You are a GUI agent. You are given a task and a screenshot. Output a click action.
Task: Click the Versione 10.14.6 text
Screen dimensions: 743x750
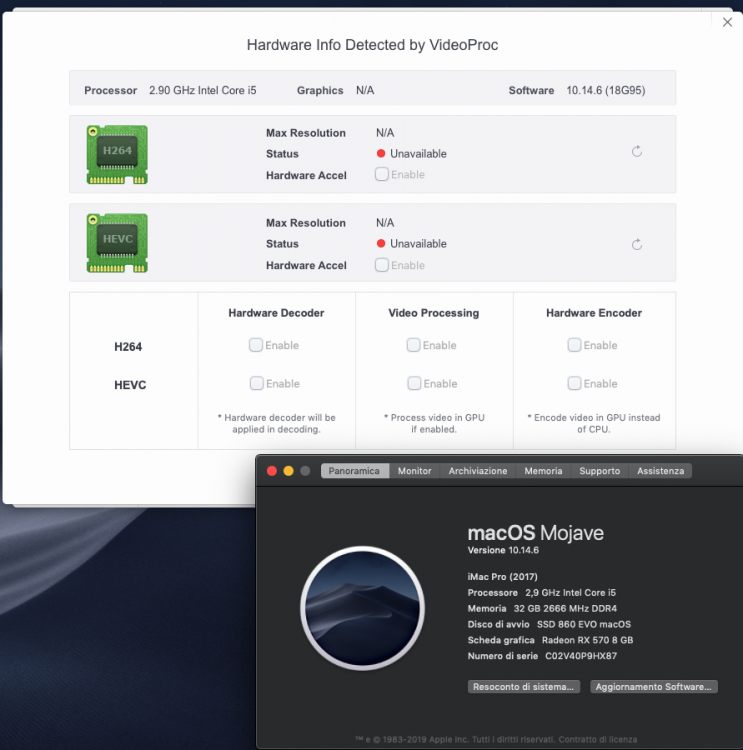(503, 550)
